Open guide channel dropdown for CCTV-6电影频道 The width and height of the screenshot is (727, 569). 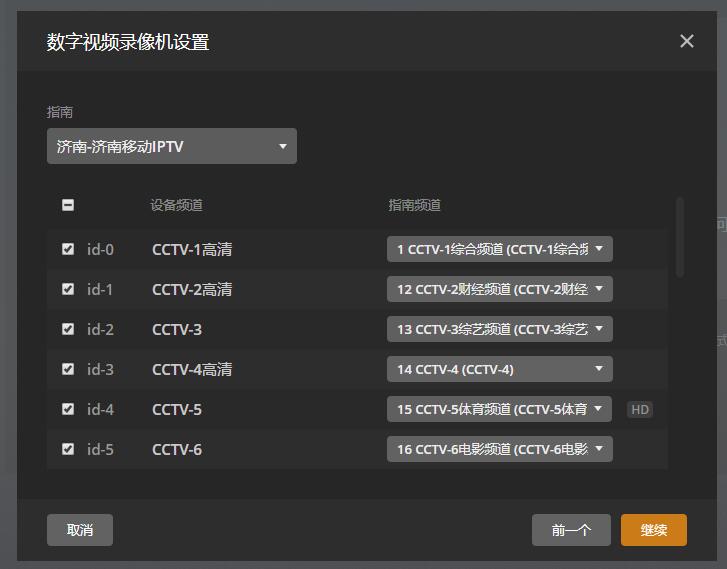500,449
